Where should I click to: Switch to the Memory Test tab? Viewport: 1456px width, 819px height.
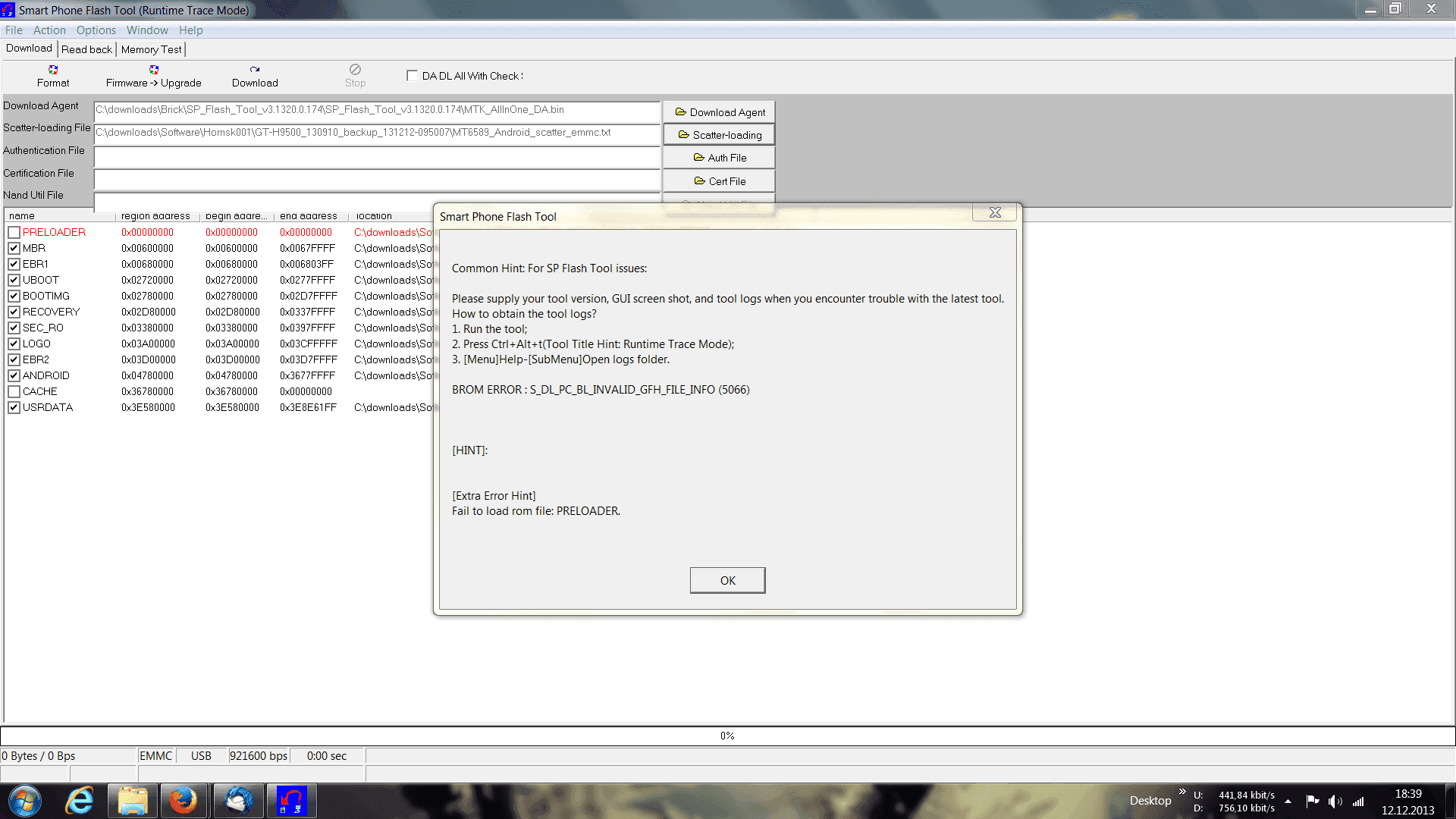coord(151,49)
